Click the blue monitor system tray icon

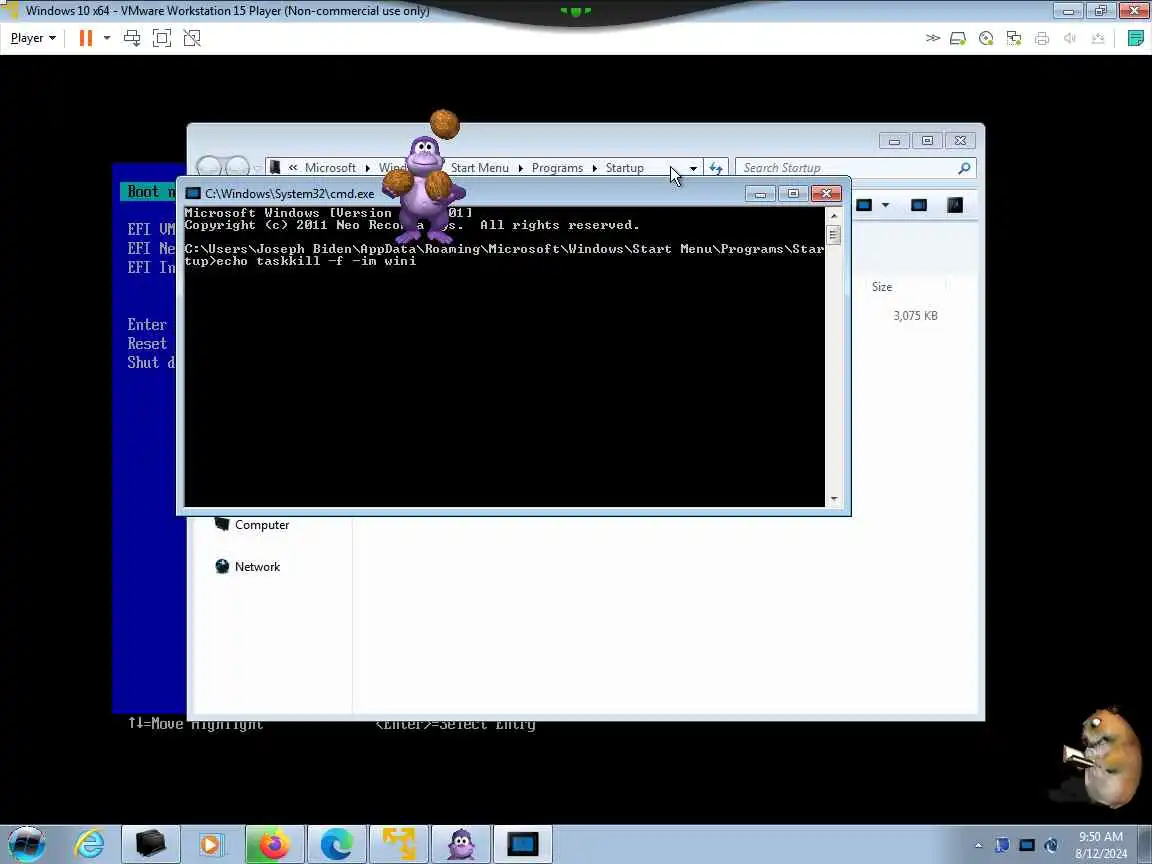click(x=1027, y=845)
